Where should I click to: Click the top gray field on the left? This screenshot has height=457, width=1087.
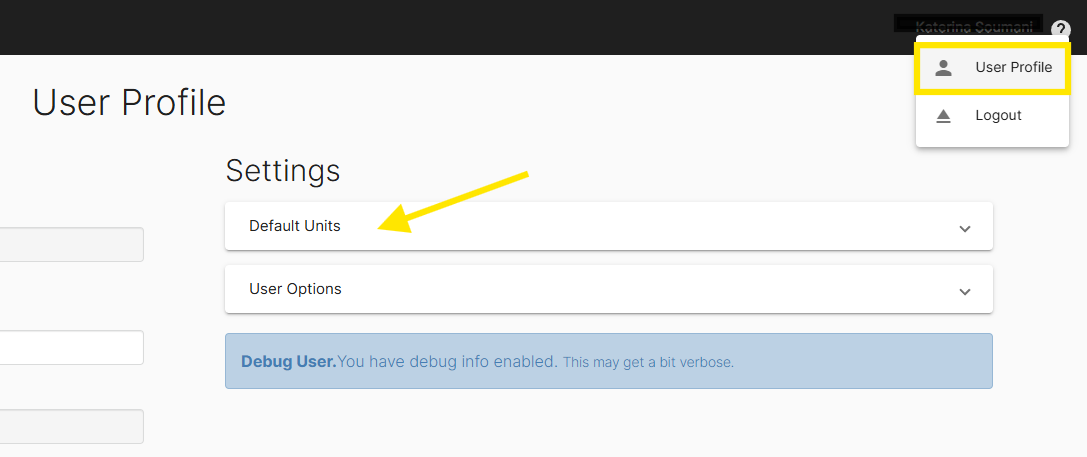[x=70, y=245]
